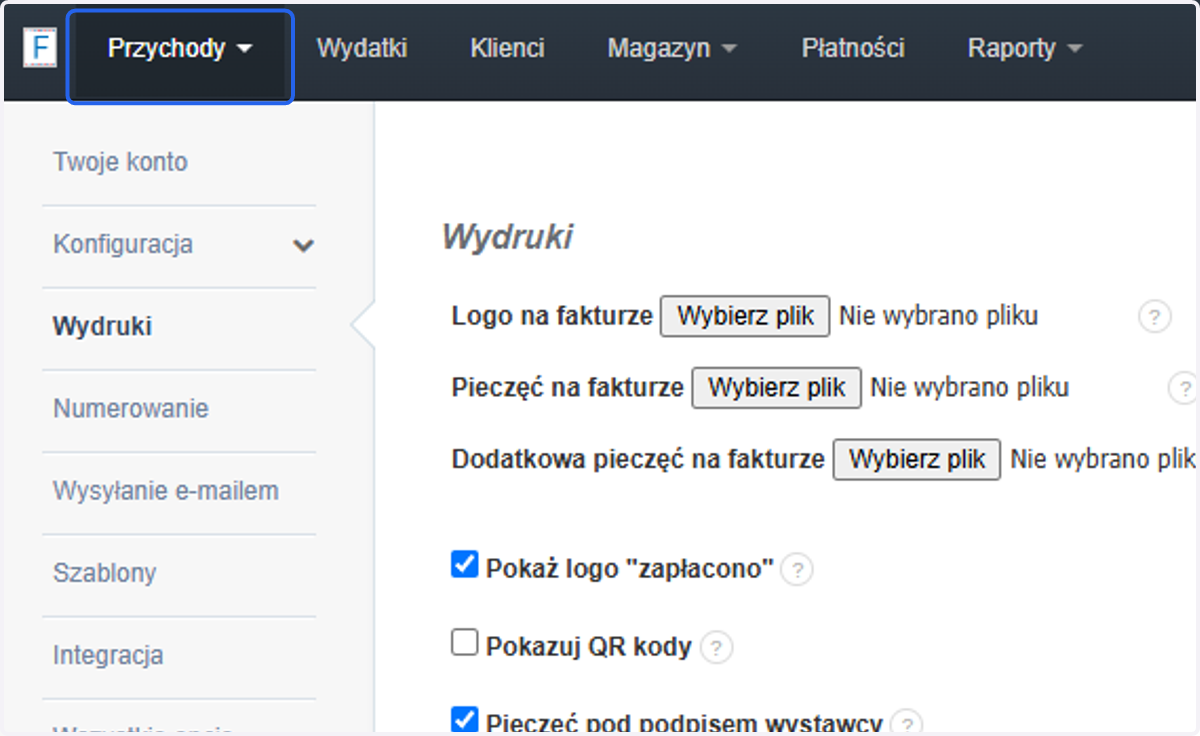Screen dimensions: 1200x736
Task: Open help icon for Pieczęć na fakturze
Action: pos(1184,388)
